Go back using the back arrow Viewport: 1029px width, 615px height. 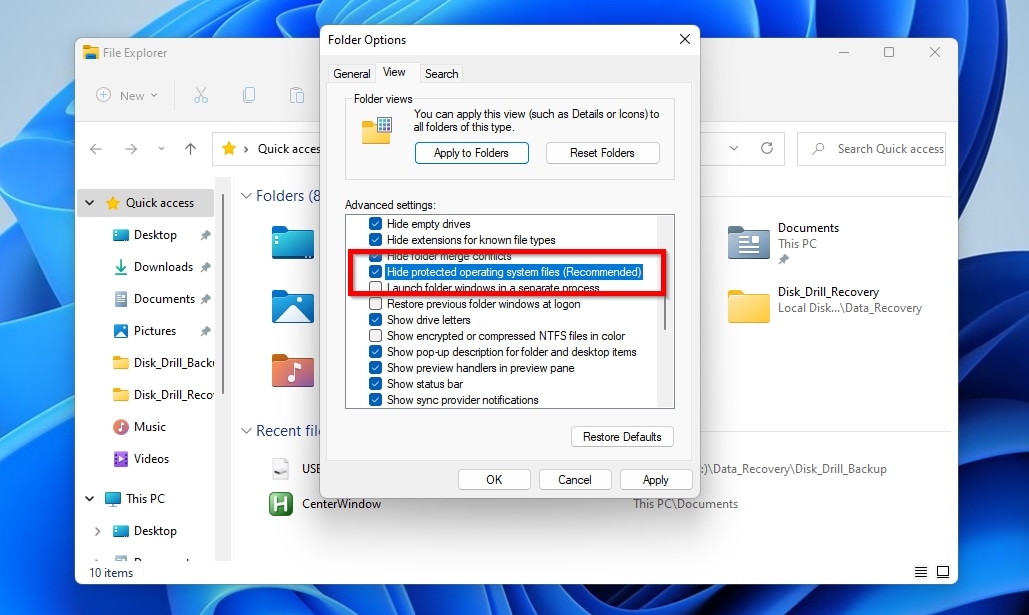click(96, 148)
